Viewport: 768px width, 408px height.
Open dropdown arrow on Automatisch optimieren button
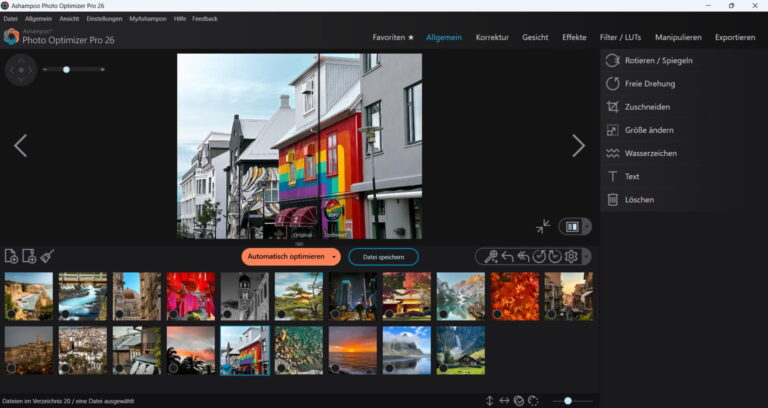334,257
